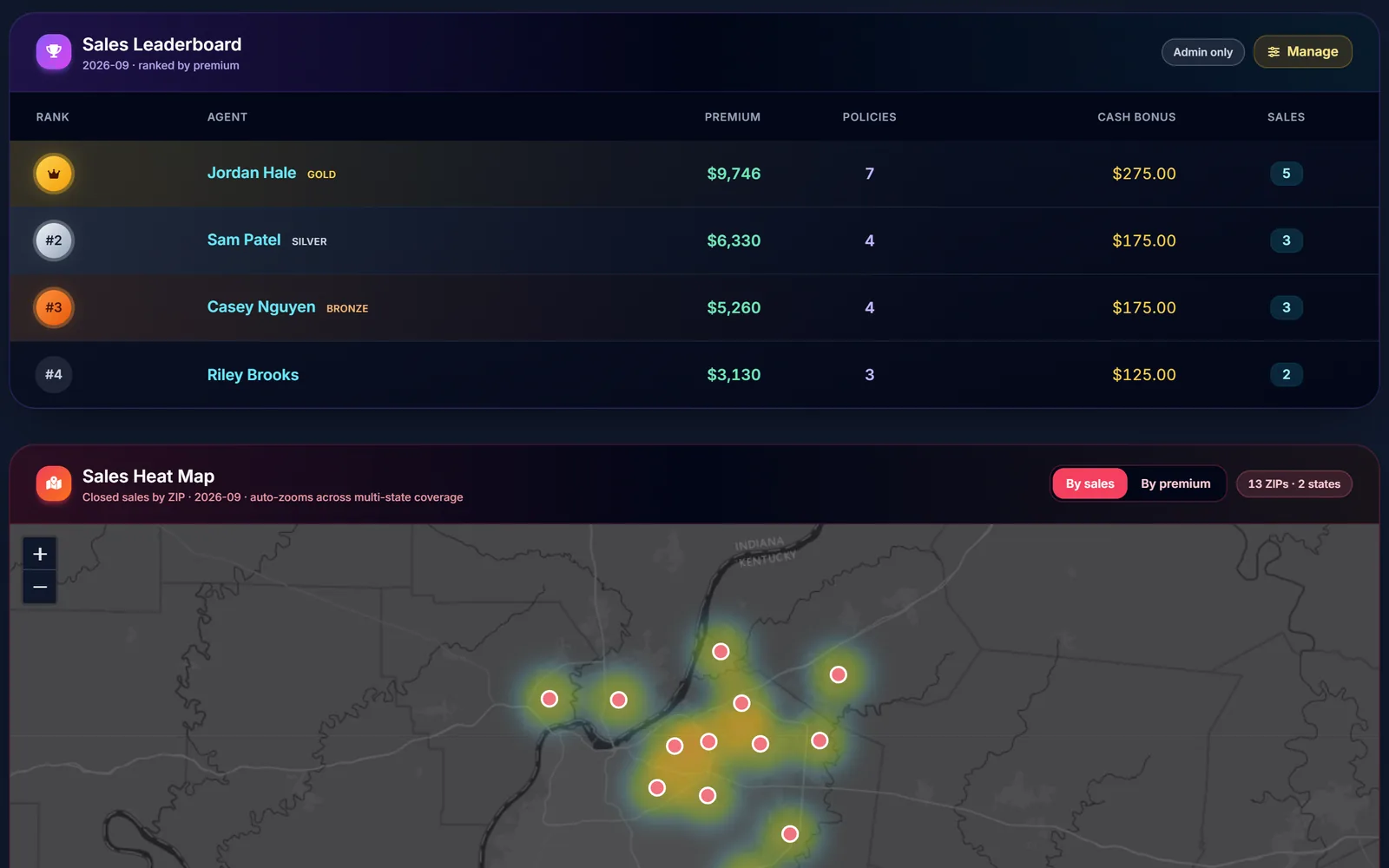The width and height of the screenshot is (1389, 868).
Task: Open agent Riley Brooks
Action: [x=253, y=375]
